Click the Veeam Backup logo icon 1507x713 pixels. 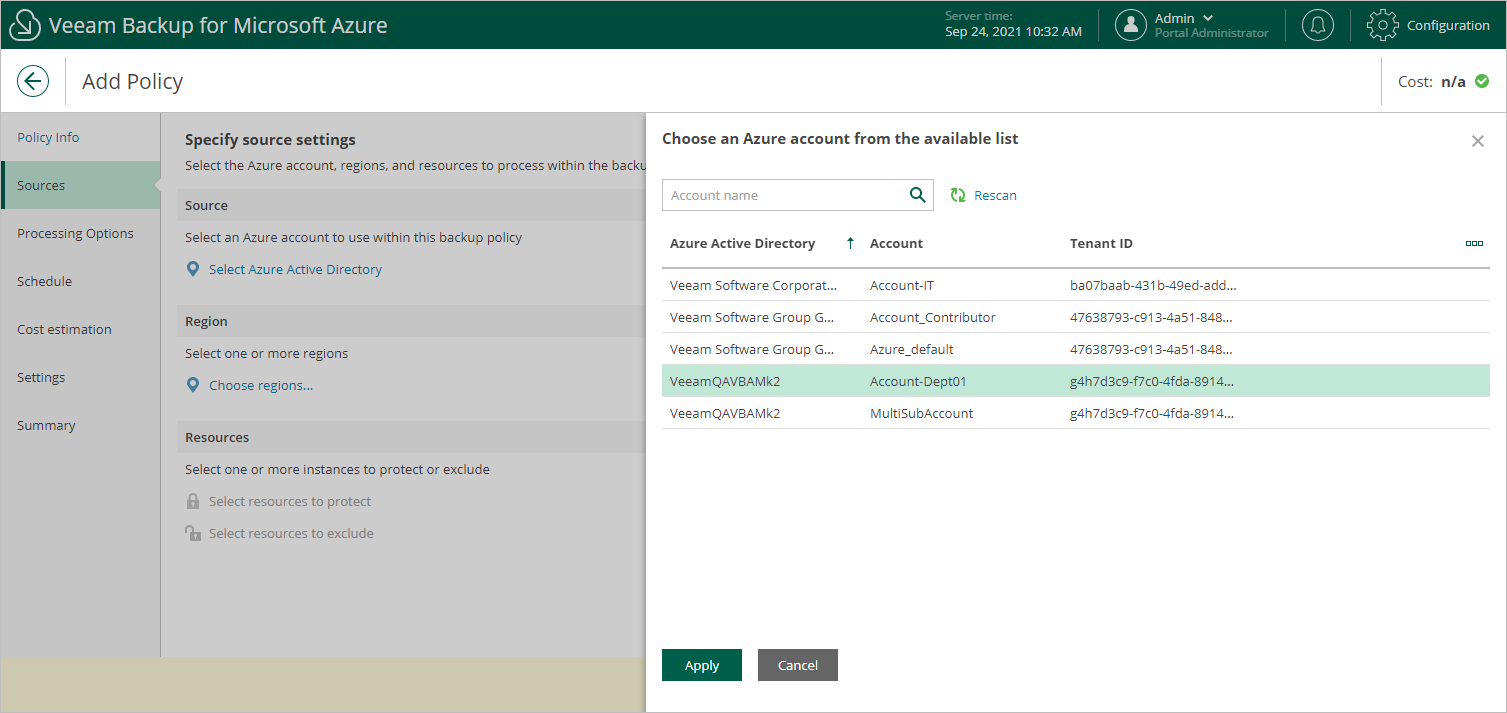tap(25, 25)
